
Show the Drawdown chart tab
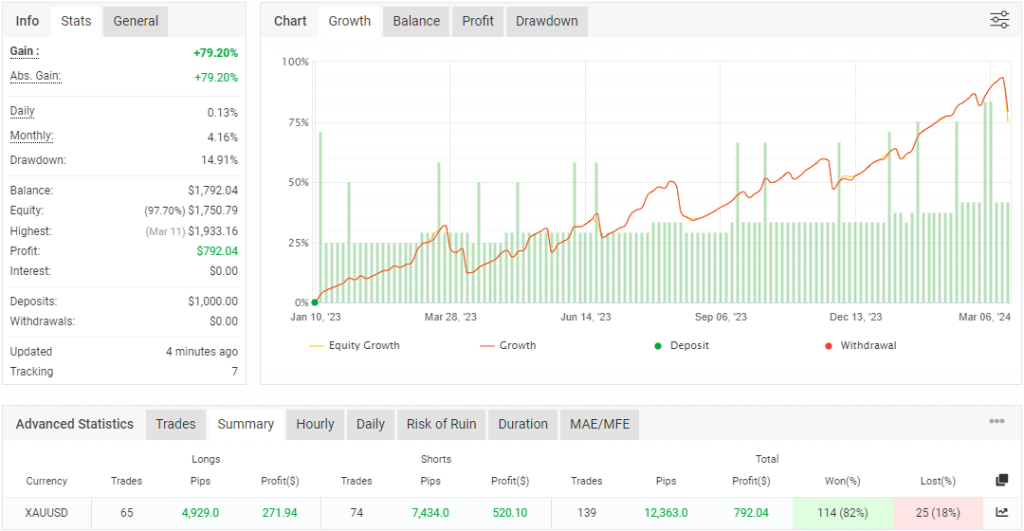coord(547,21)
